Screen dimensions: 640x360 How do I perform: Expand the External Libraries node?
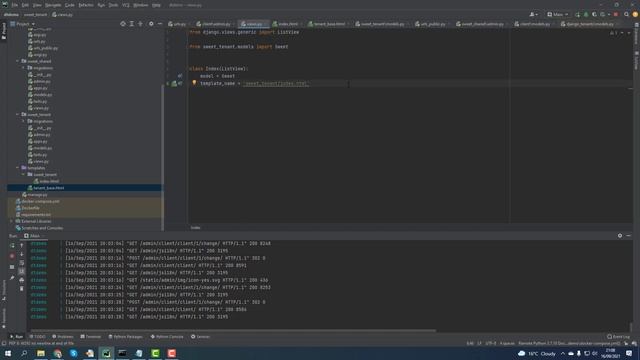point(11,221)
